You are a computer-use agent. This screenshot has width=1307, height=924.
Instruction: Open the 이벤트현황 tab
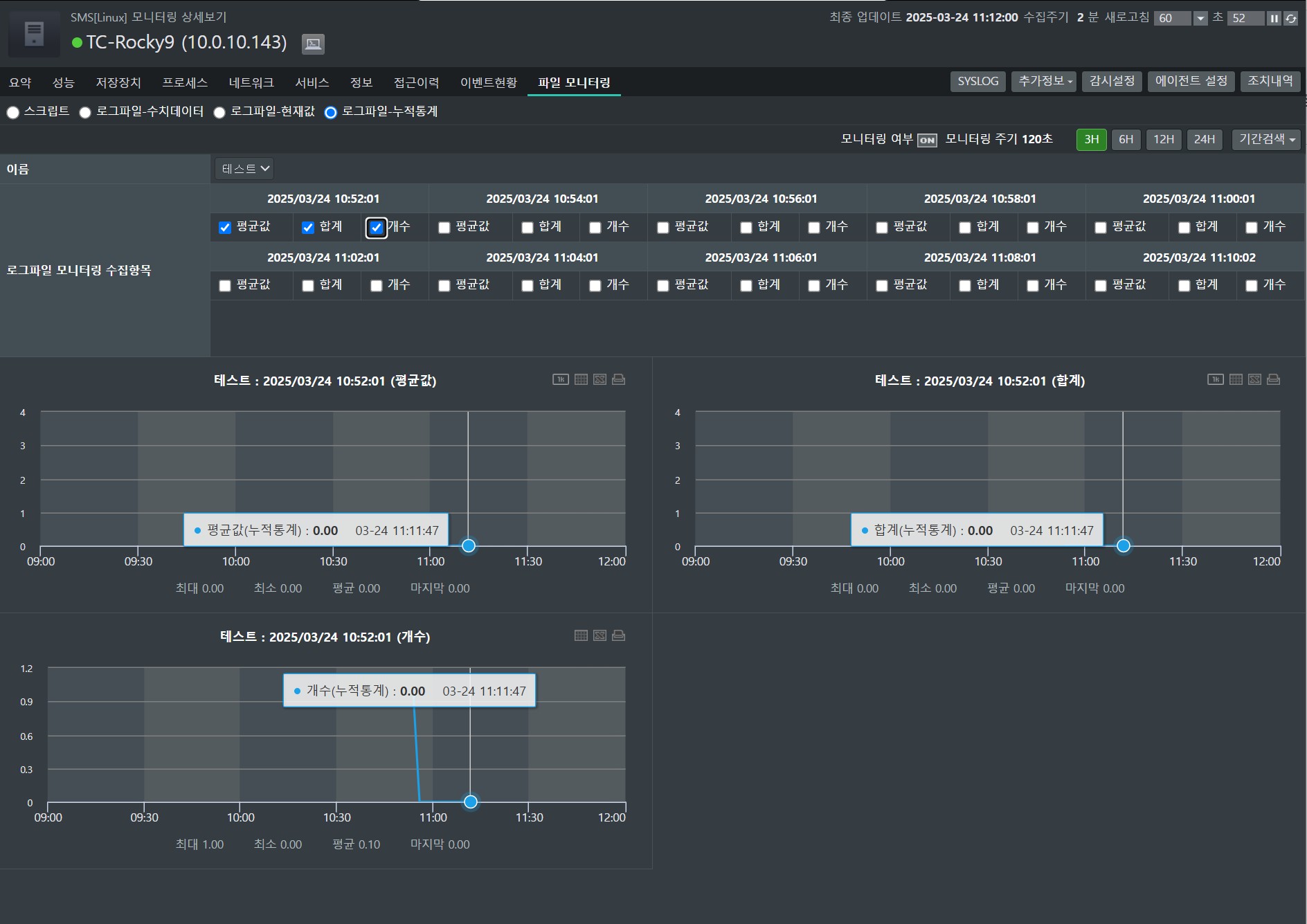click(x=489, y=83)
